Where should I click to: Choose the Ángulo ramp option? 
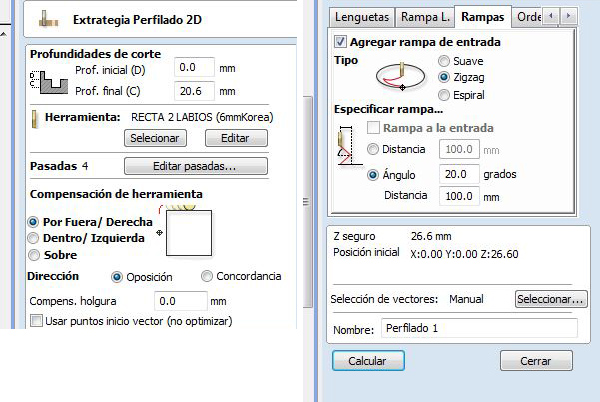373,175
